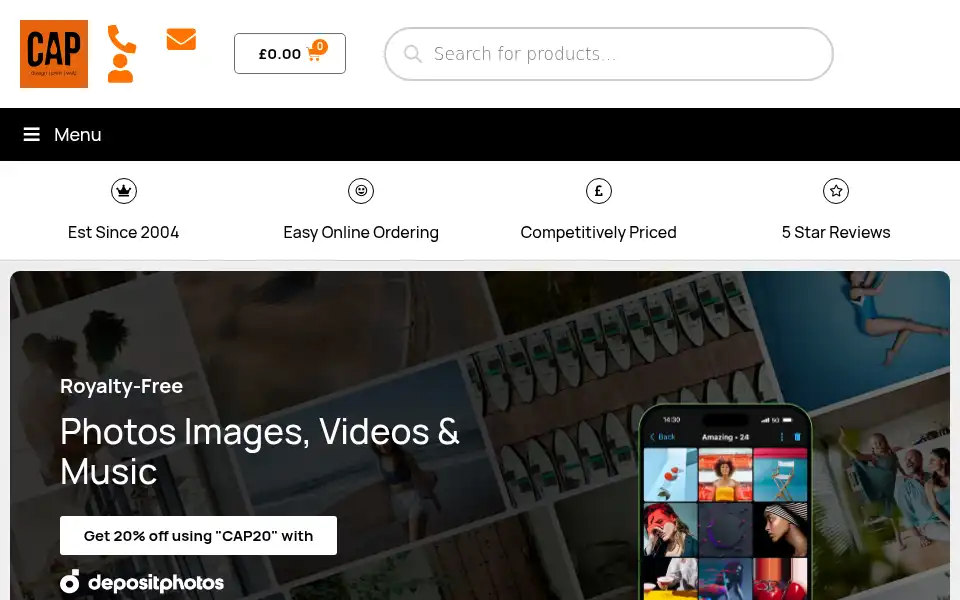
Task: Click the Menu label in black bar
Action: pyautogui.click(x=78, y=135)
